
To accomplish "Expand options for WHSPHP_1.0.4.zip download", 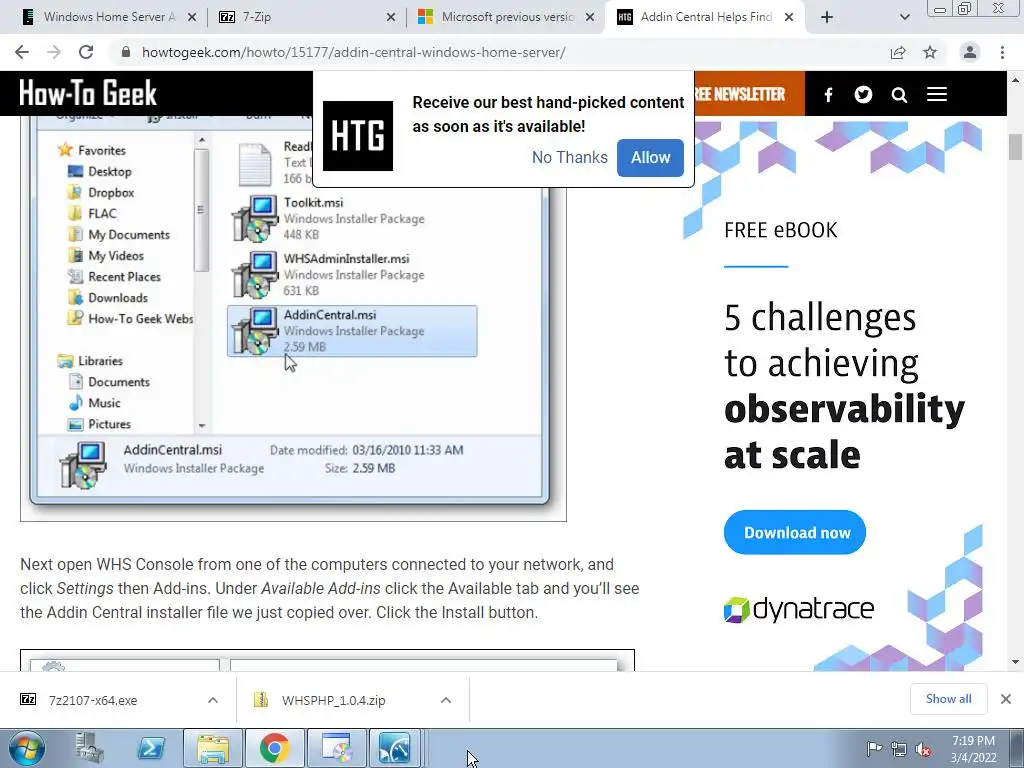I will 445,700.
